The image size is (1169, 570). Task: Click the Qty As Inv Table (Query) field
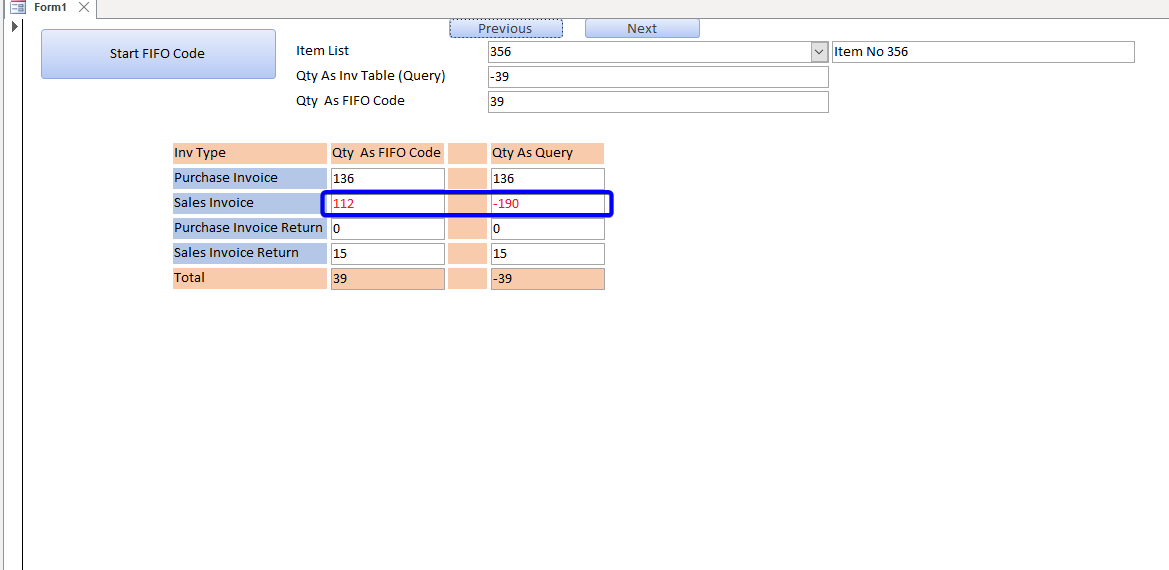coord(658,77)
